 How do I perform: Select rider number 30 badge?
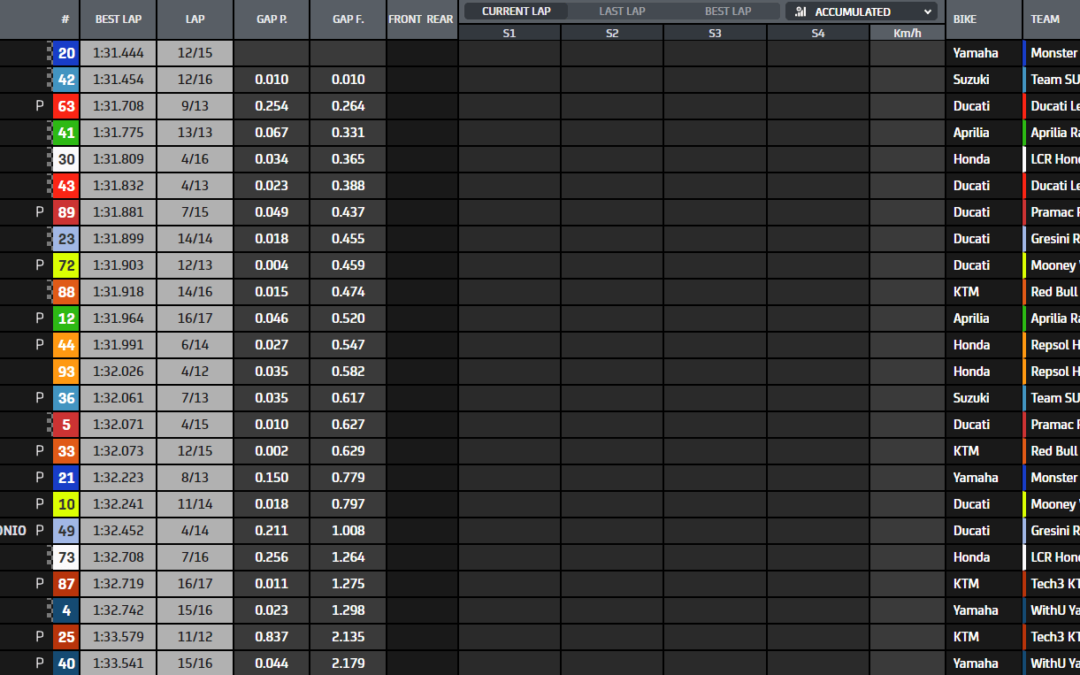click(x=66, y=159)
